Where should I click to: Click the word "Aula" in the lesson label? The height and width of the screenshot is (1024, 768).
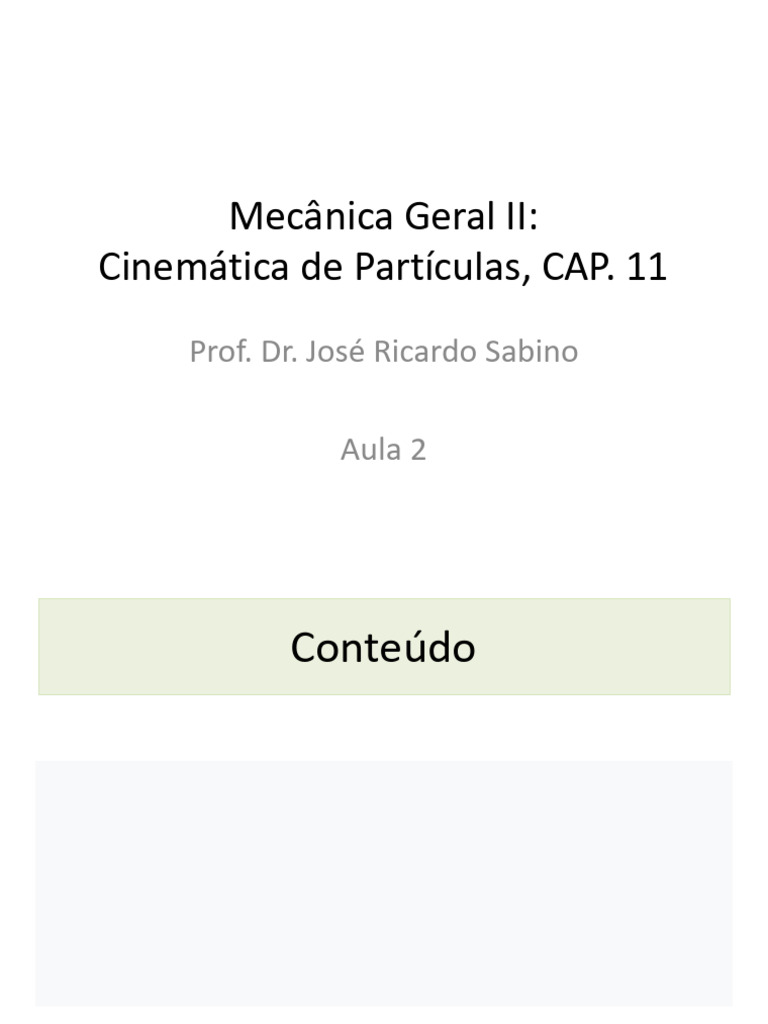tap(371, 450)
